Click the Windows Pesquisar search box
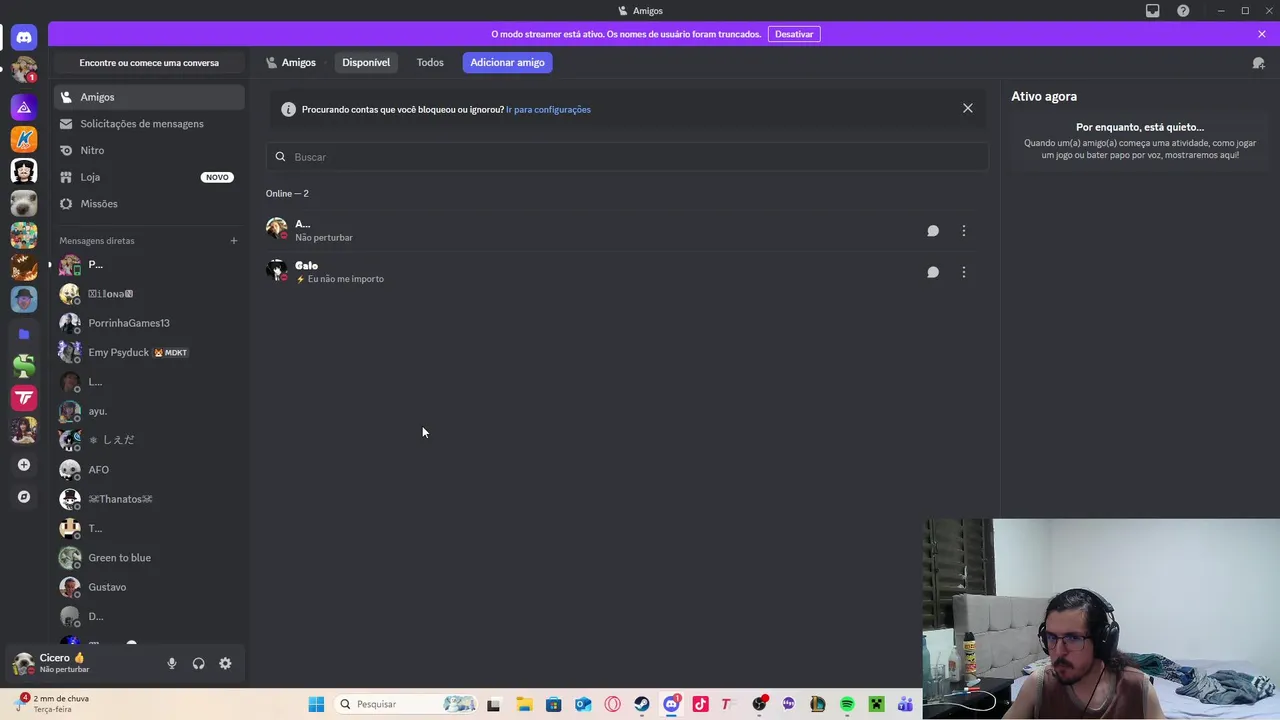This screenshot has width=1280, height=720. pos(405,704)
